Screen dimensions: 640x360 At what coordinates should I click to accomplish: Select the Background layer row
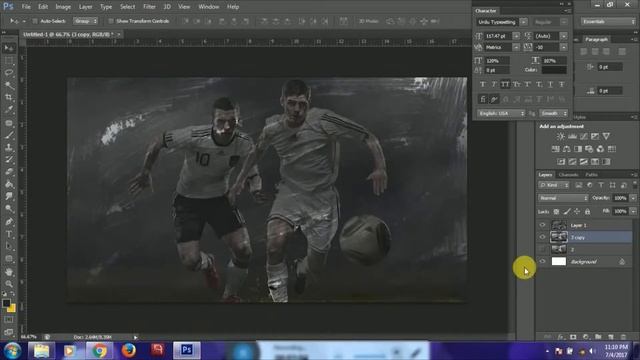click(x=585, y=261)
